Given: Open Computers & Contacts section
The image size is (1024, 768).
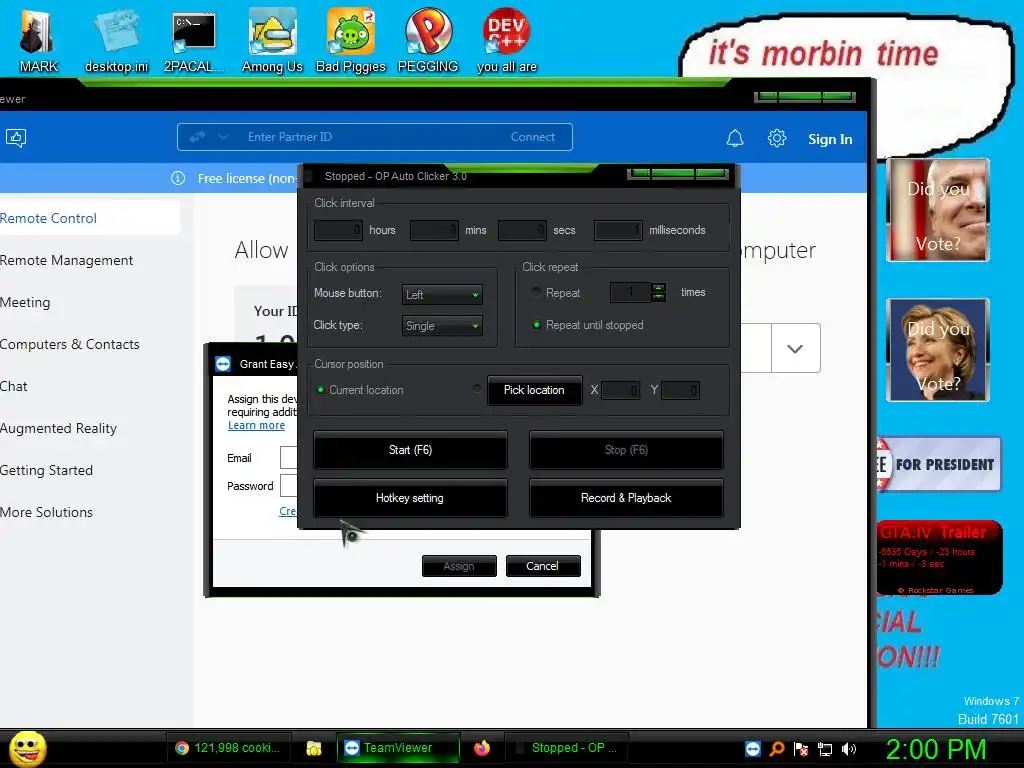Looking at the screenshot, I should (x=70, y=344).
